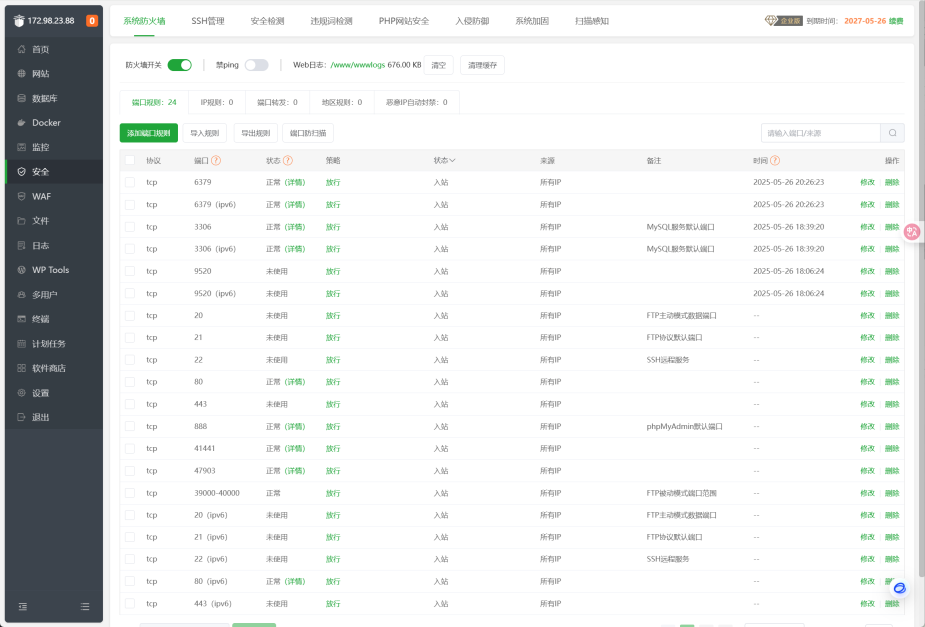The width and height of the screenshot is (925, 627).
Task: Click into the 请输入端口/来源 search field
Action: [821, 133]
